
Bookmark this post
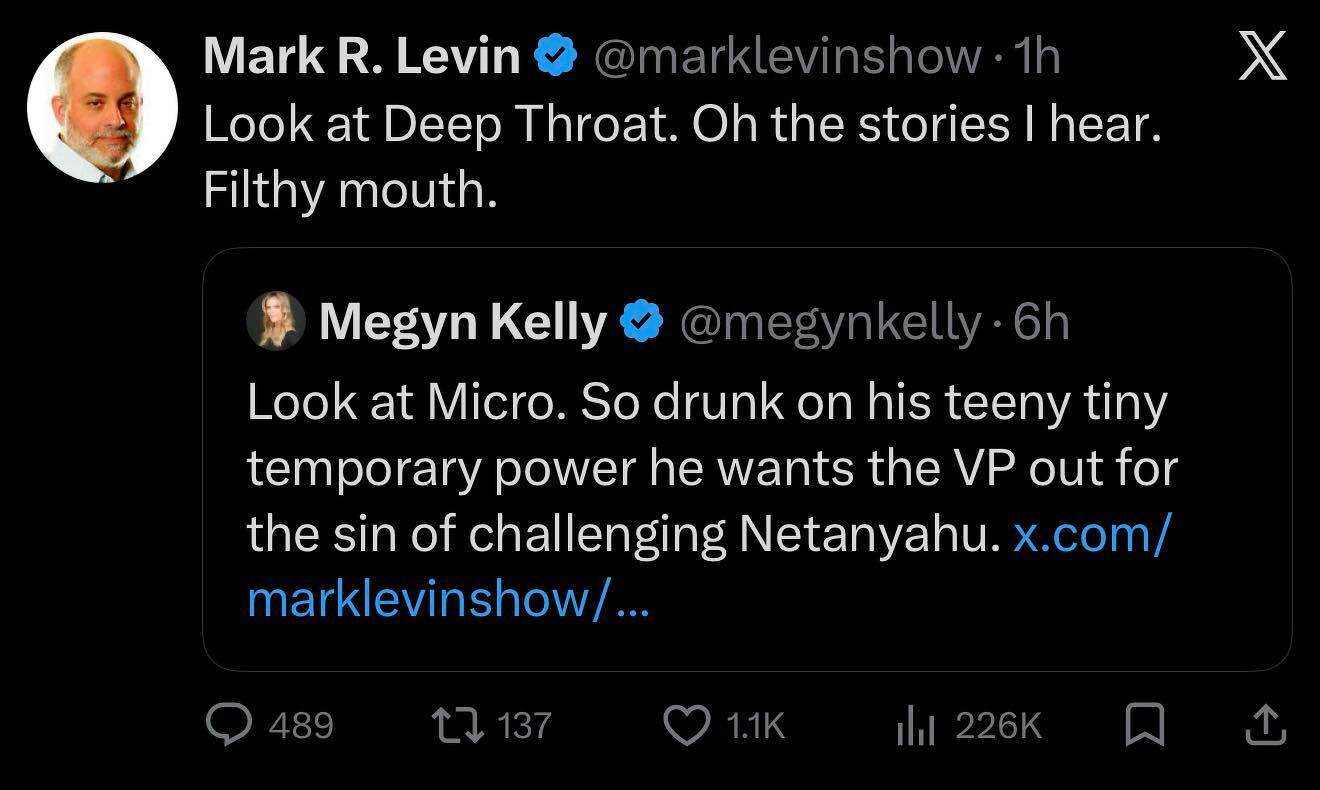click(x=1144, y=725)
